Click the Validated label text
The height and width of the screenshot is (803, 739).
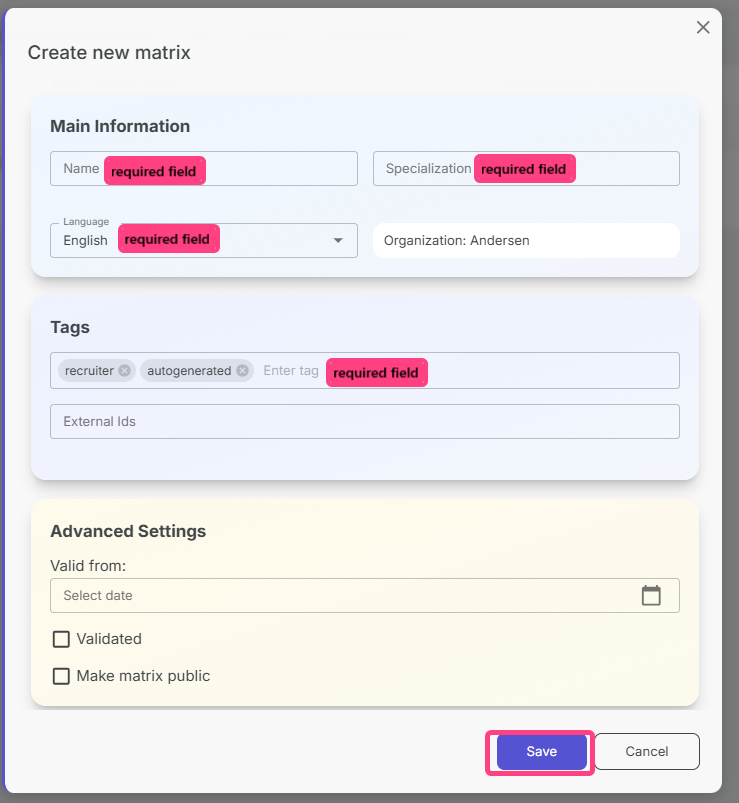point(109,639)
